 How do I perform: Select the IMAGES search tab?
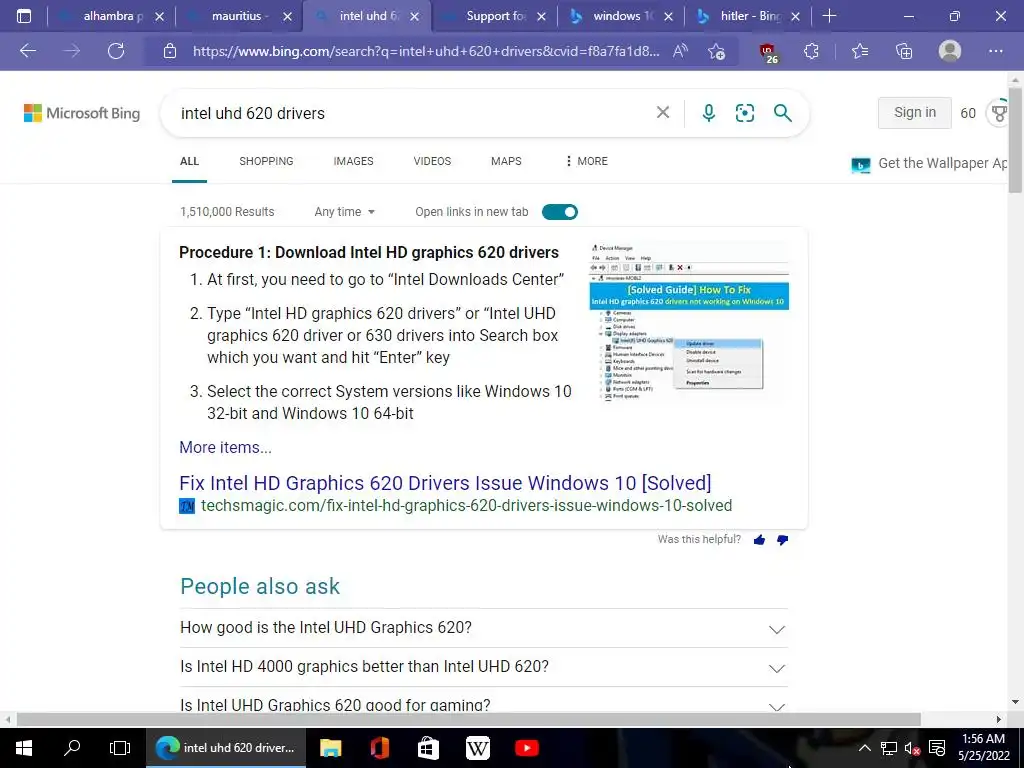tap(353, 161)
